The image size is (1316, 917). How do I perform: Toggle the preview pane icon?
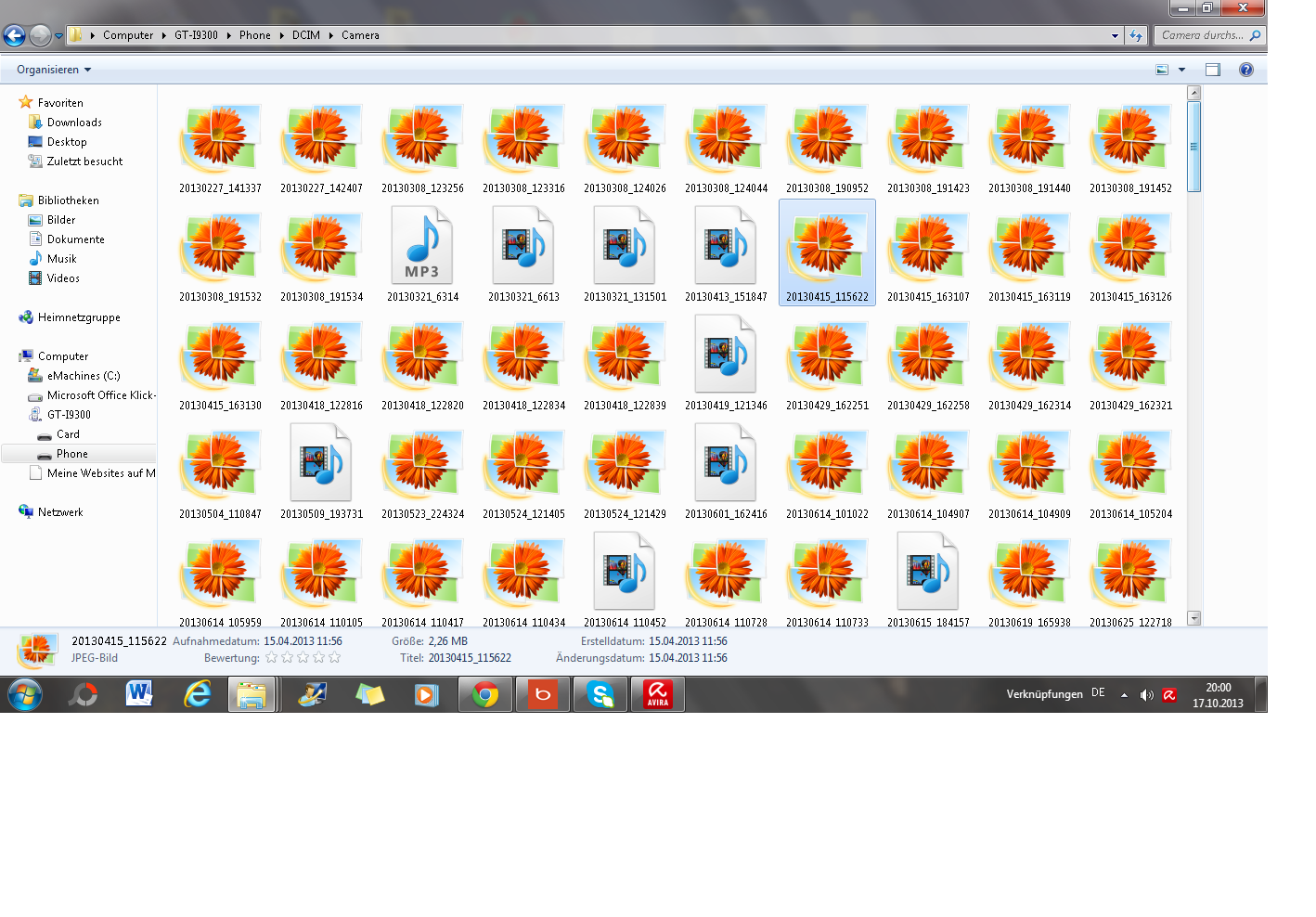pos(1212,70)
